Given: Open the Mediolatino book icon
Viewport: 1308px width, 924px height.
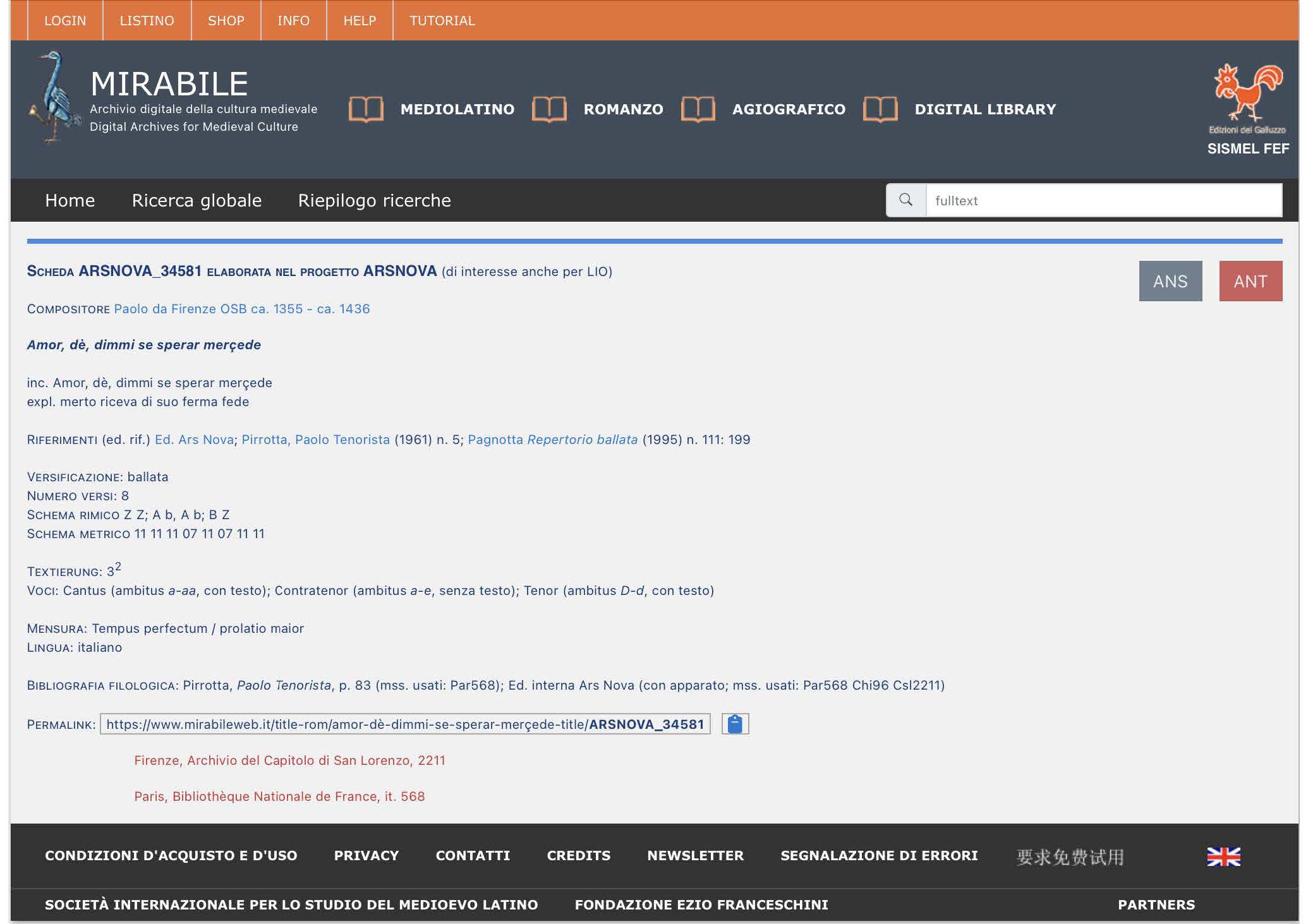Looking at the screenshot, I should 366,109.
